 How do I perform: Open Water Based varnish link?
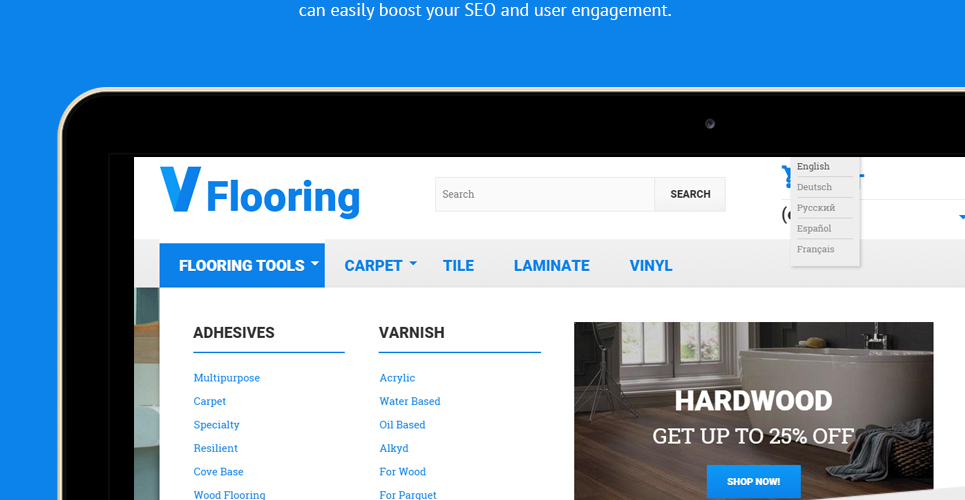coord(410,401)
